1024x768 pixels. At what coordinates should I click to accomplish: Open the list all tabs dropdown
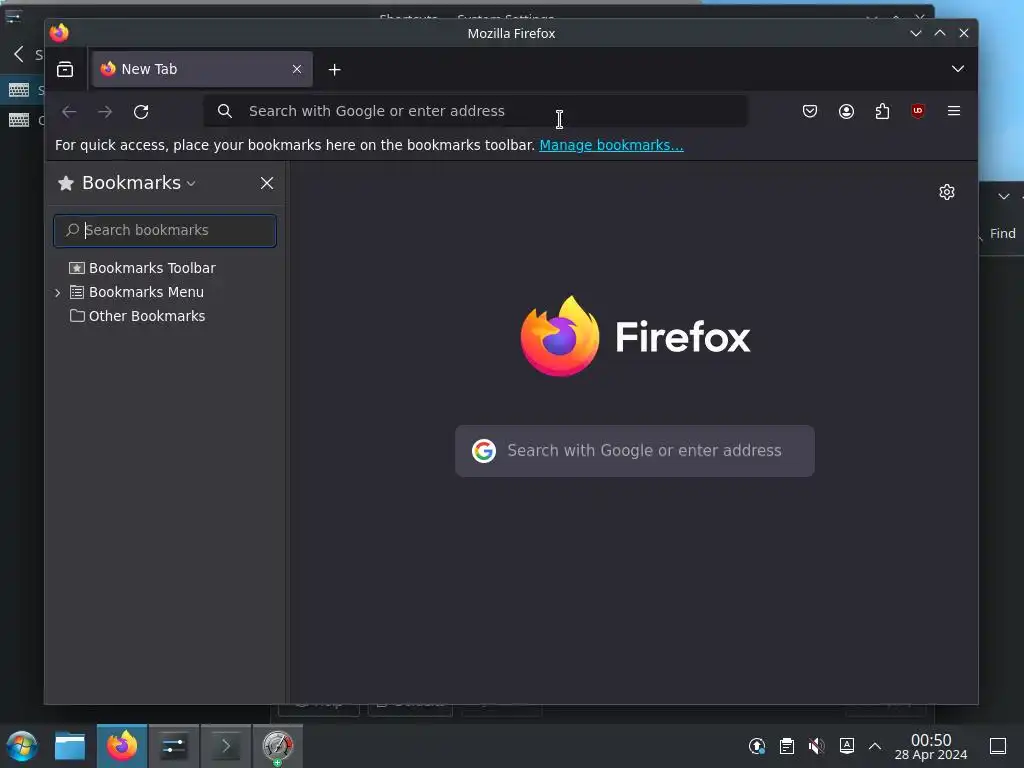coord(957,69)
